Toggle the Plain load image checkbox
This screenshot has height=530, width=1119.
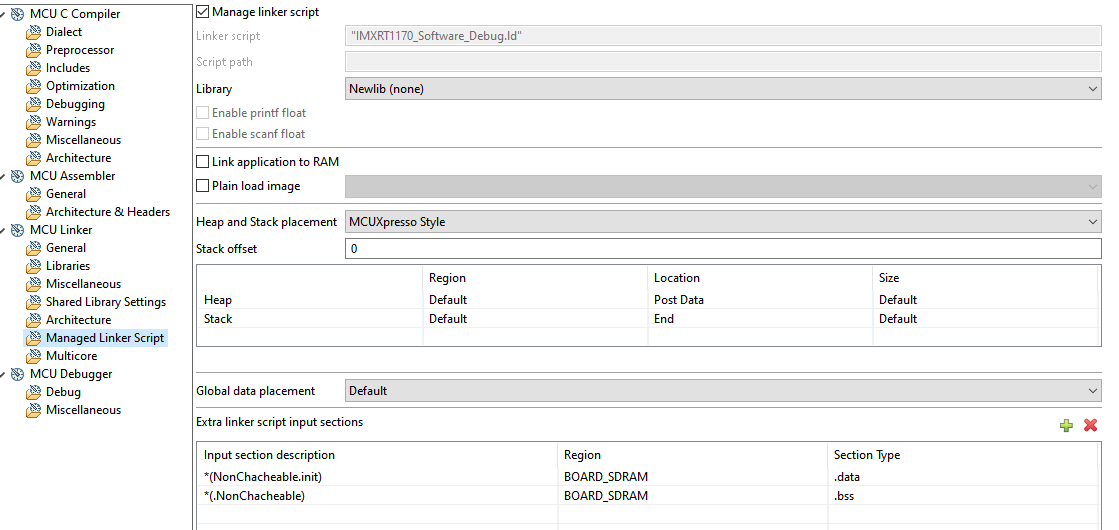(203, 186)
